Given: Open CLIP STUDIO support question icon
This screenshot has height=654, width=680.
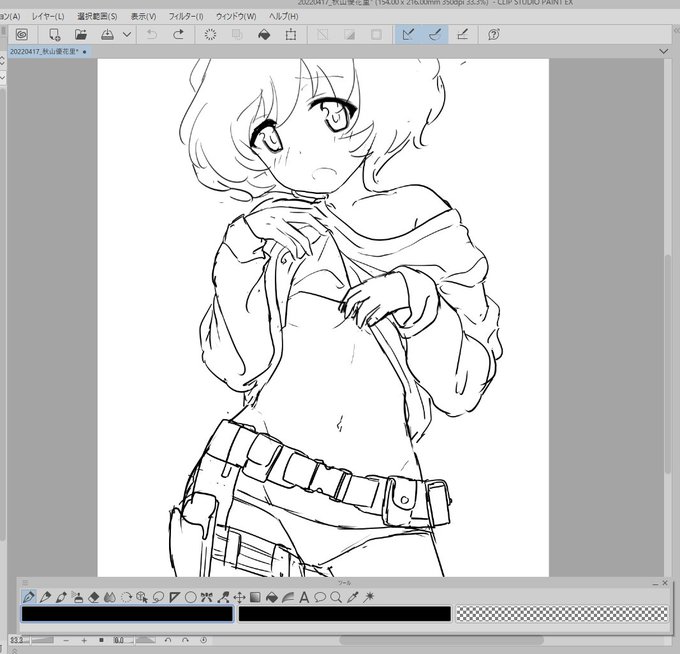Looking at the screenshot, I should tap(494, 34).
